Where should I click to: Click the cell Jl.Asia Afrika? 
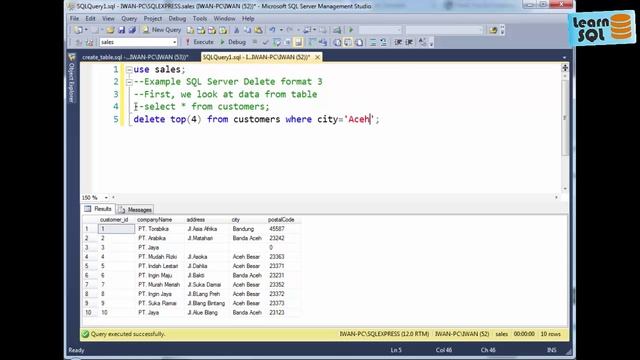pyautogui.click(x=202, y=229)
